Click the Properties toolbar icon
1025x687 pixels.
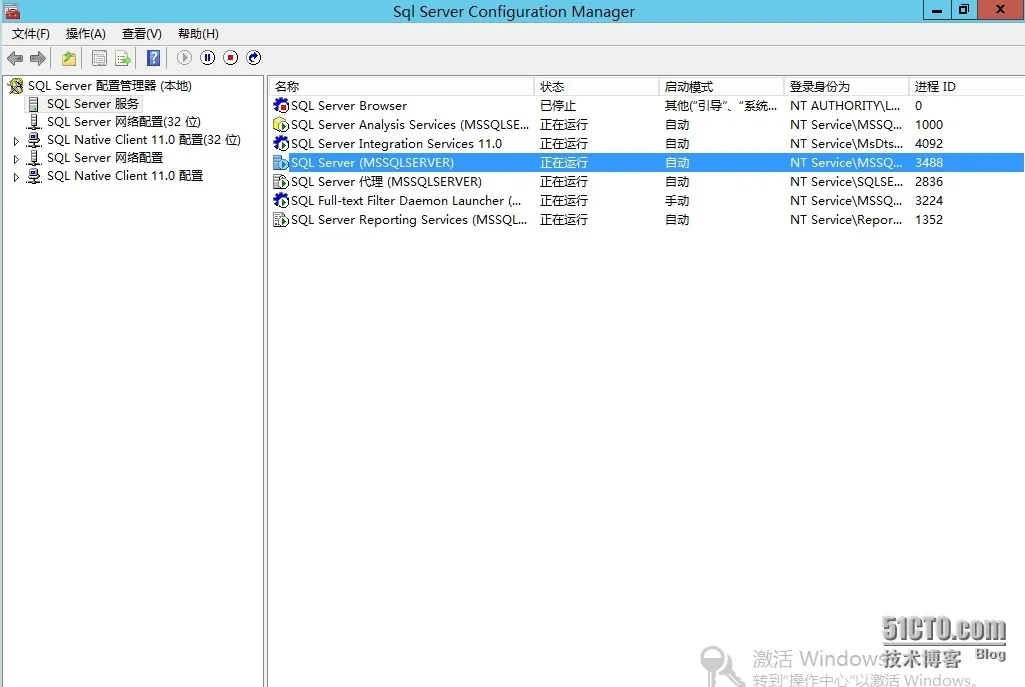pos(99,58)
